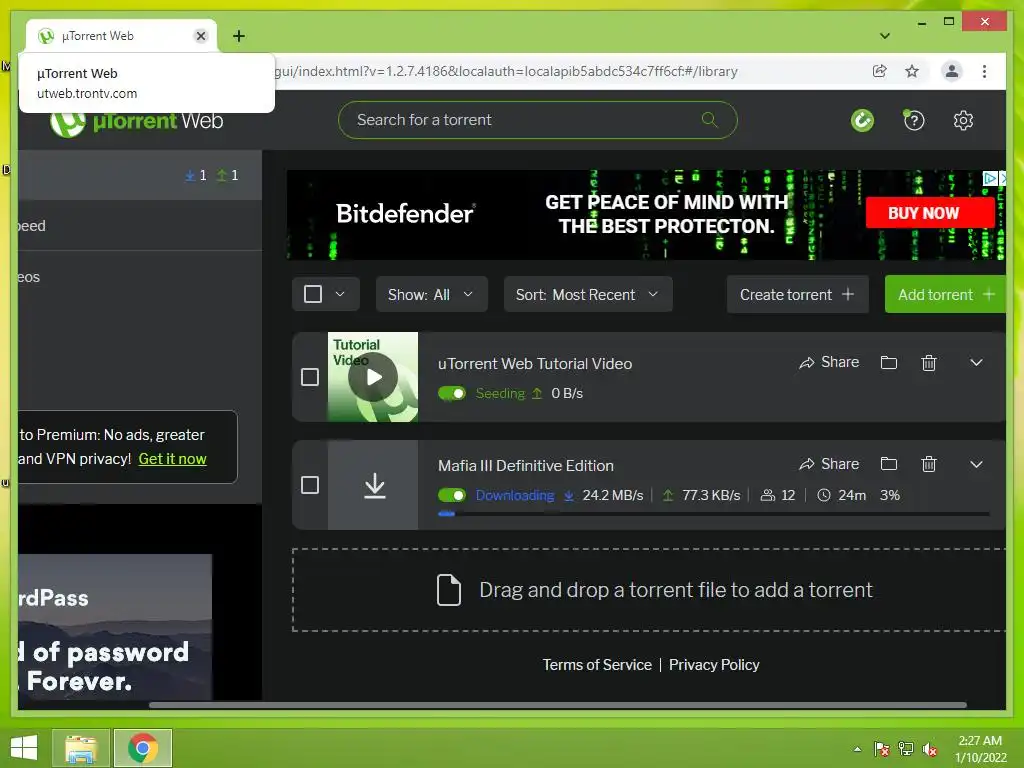Image resolution: width=1024 pixels, height=768 pixels.
Task: Delete the uTorrent Web Tutorial Video torrent
Action: 929,362
